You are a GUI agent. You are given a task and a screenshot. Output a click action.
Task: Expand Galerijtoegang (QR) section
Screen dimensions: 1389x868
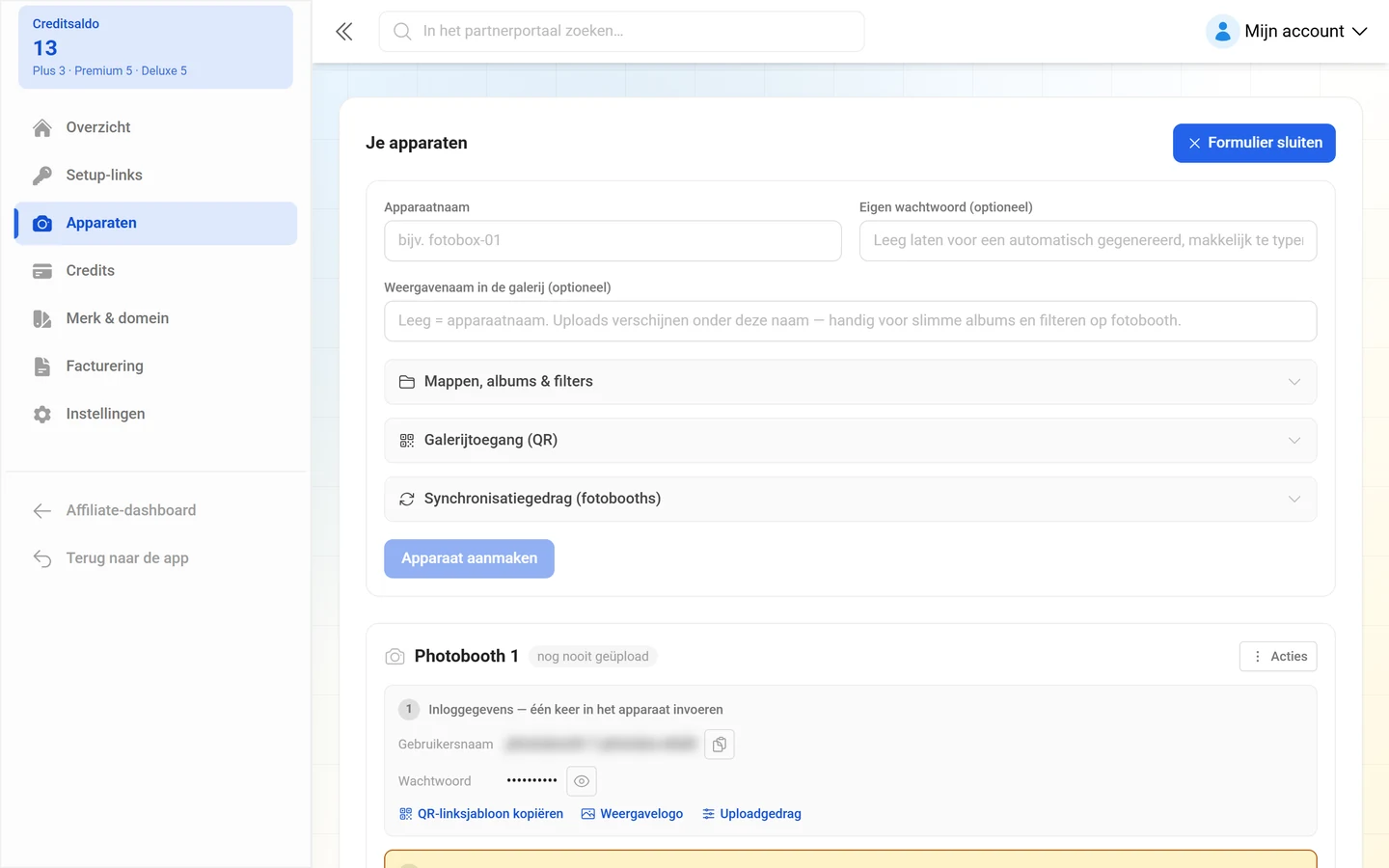coord(850,441)
